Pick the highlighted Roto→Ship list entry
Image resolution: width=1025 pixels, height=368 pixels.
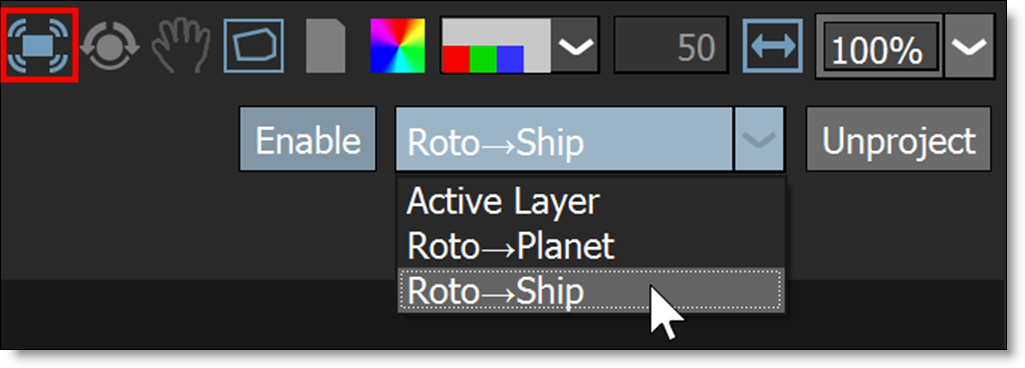coord(591,290)
